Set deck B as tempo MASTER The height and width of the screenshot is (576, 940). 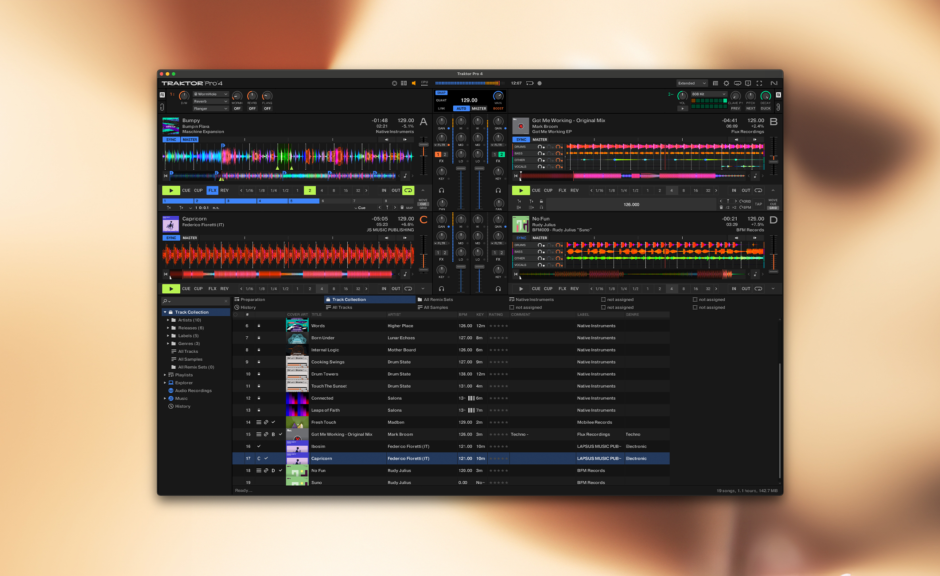pos(540,139)
